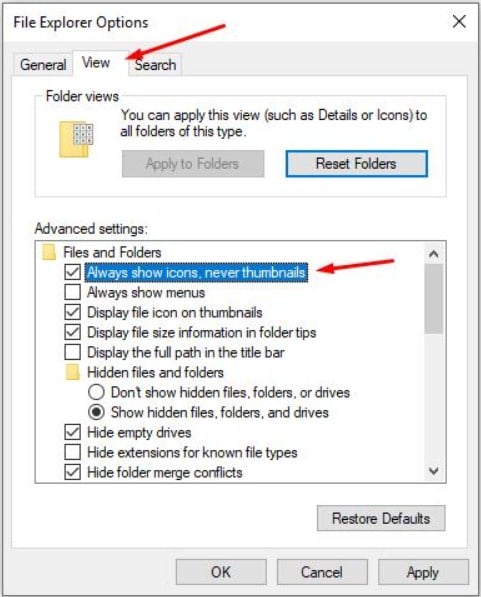Select Show hidden files, folders, and drives
Viewport: 481px width, 597px height.
[96, 412]
